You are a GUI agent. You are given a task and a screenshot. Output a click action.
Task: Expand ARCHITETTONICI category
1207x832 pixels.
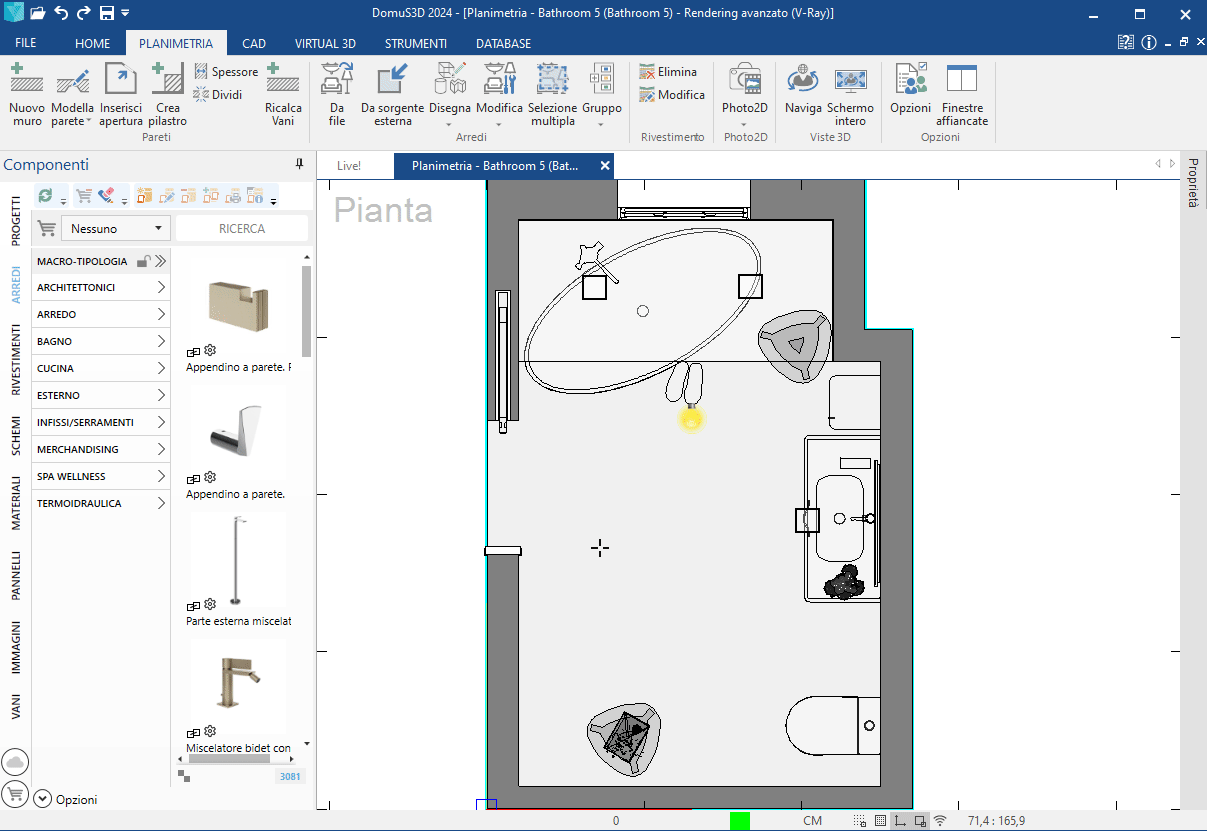101,287
